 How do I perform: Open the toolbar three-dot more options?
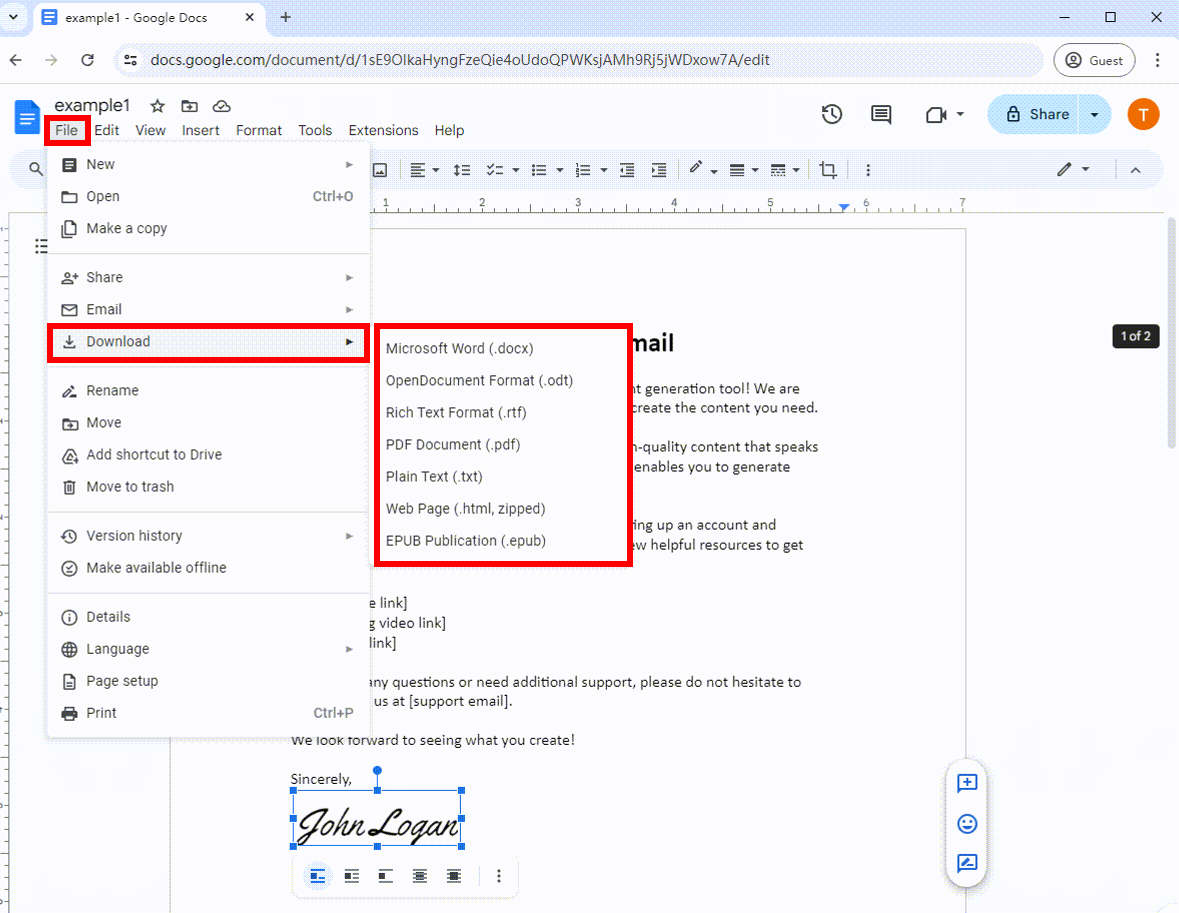[x=868, y=170]
